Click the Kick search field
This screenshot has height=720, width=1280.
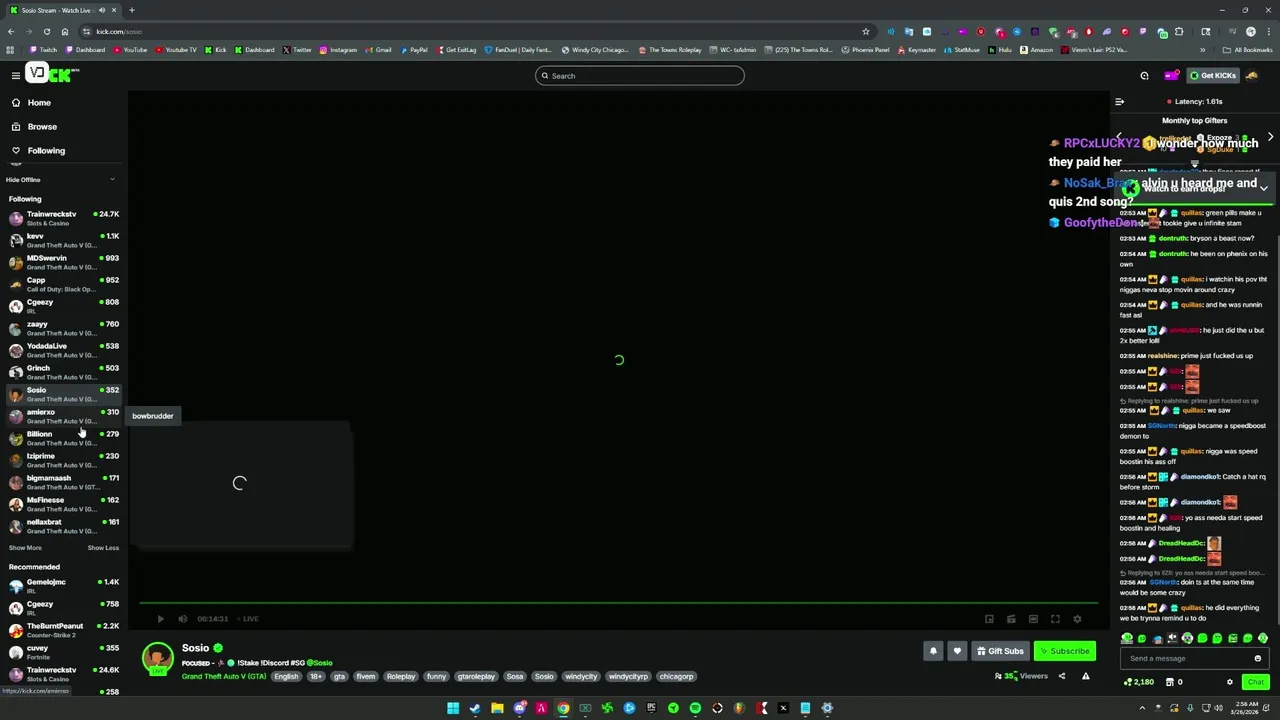[x=640, y=75]
